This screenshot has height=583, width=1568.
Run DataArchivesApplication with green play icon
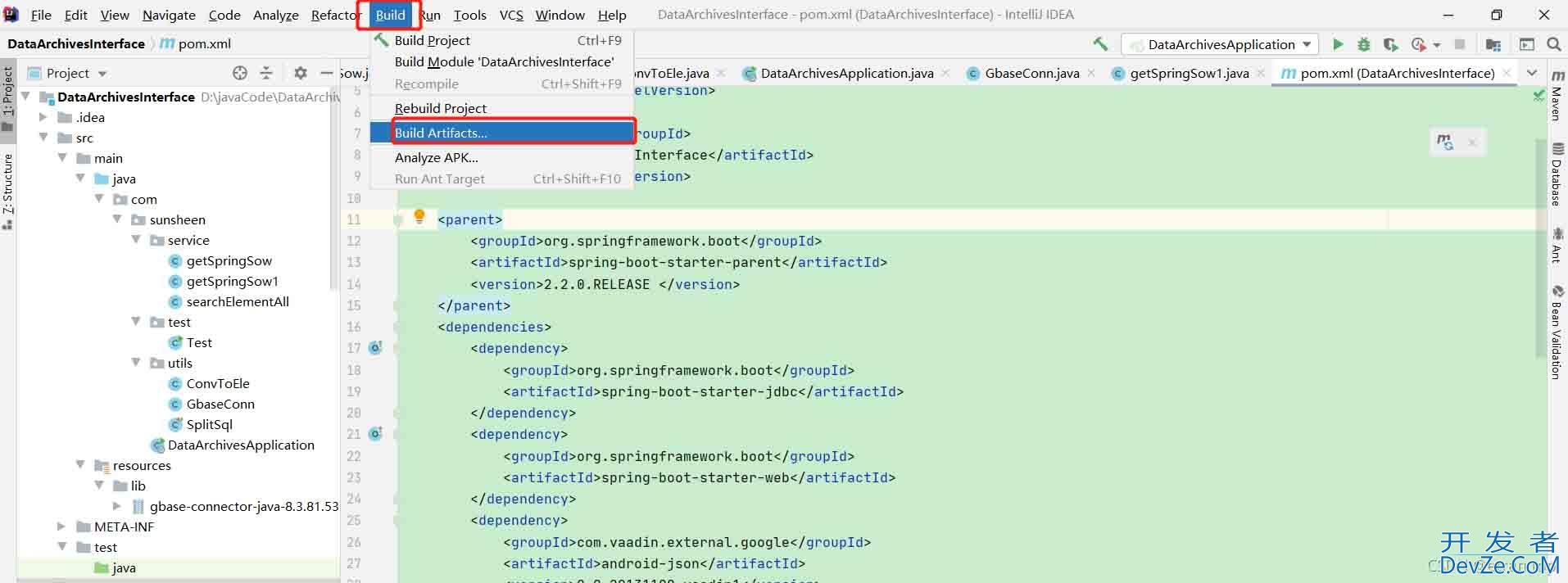click(x=1338, y=44)
